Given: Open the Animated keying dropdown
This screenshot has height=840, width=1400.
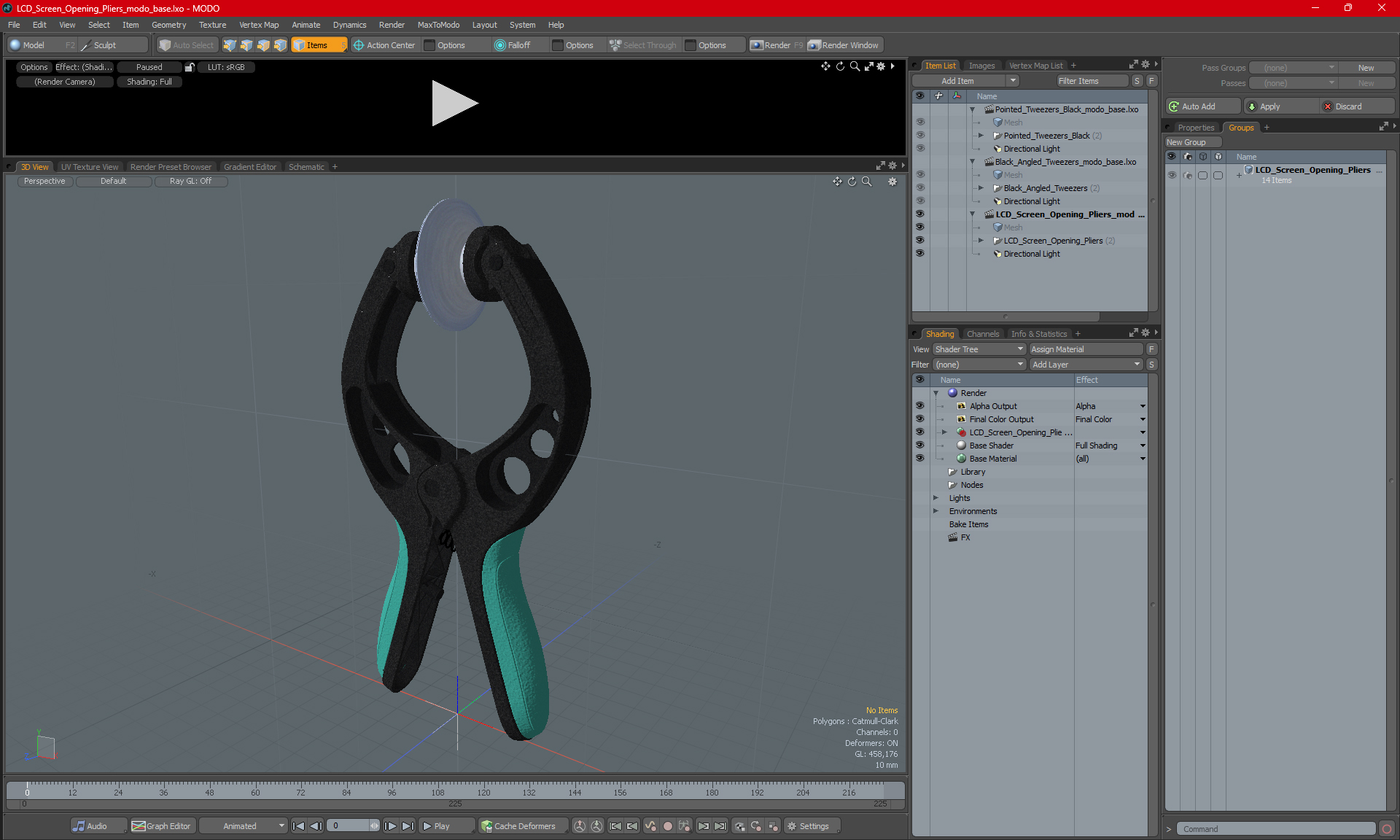Looking at the screenshot, I should pyautogui.click(x=244, y=826).
